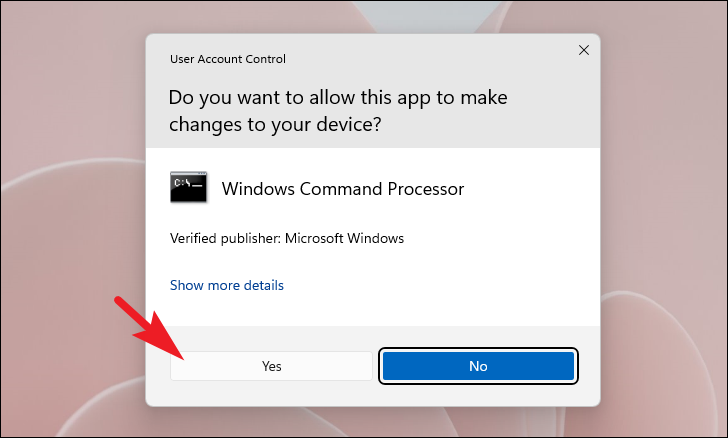Click the Windows Command Processor icon
This screenshot has height=438, width=728.
click(189, 188)
